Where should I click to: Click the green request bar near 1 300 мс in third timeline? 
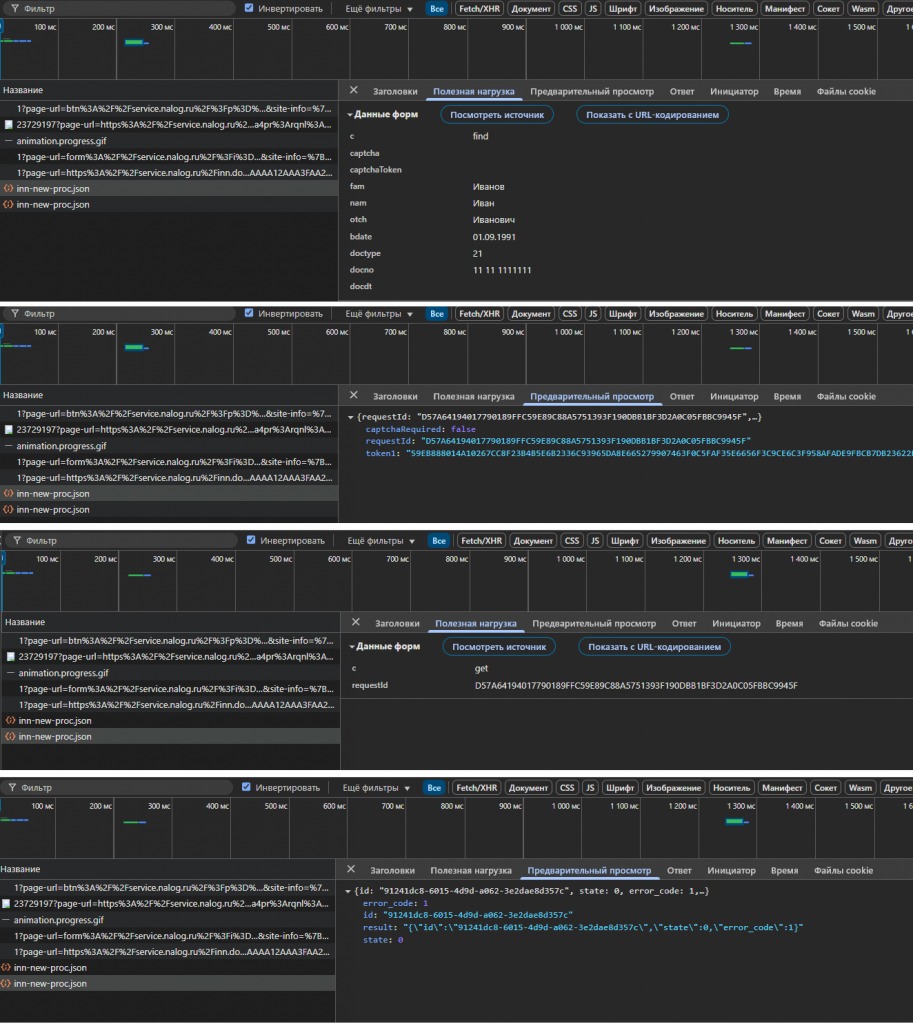click(x=739, y=574)
